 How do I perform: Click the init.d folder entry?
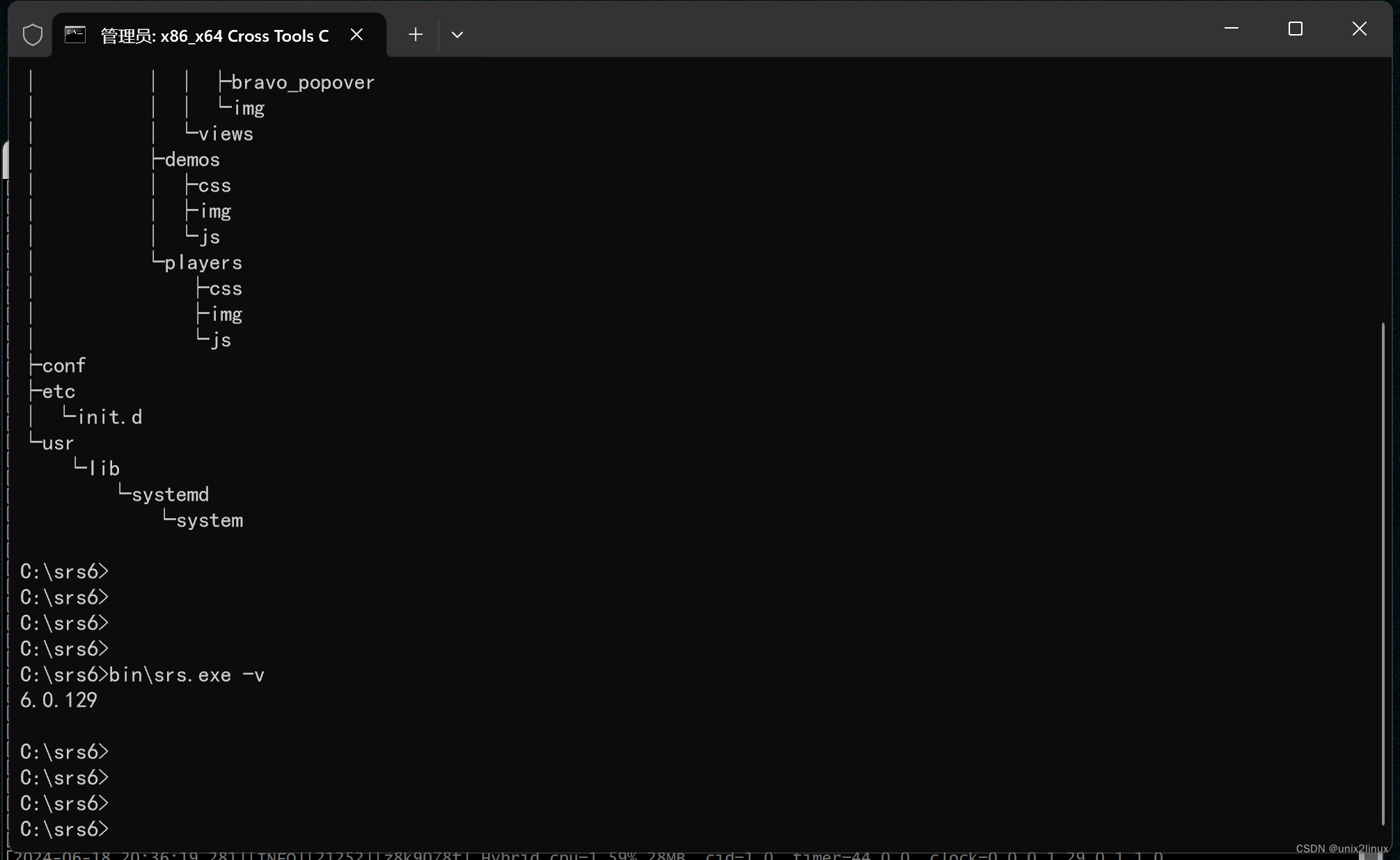pos(110,418)
